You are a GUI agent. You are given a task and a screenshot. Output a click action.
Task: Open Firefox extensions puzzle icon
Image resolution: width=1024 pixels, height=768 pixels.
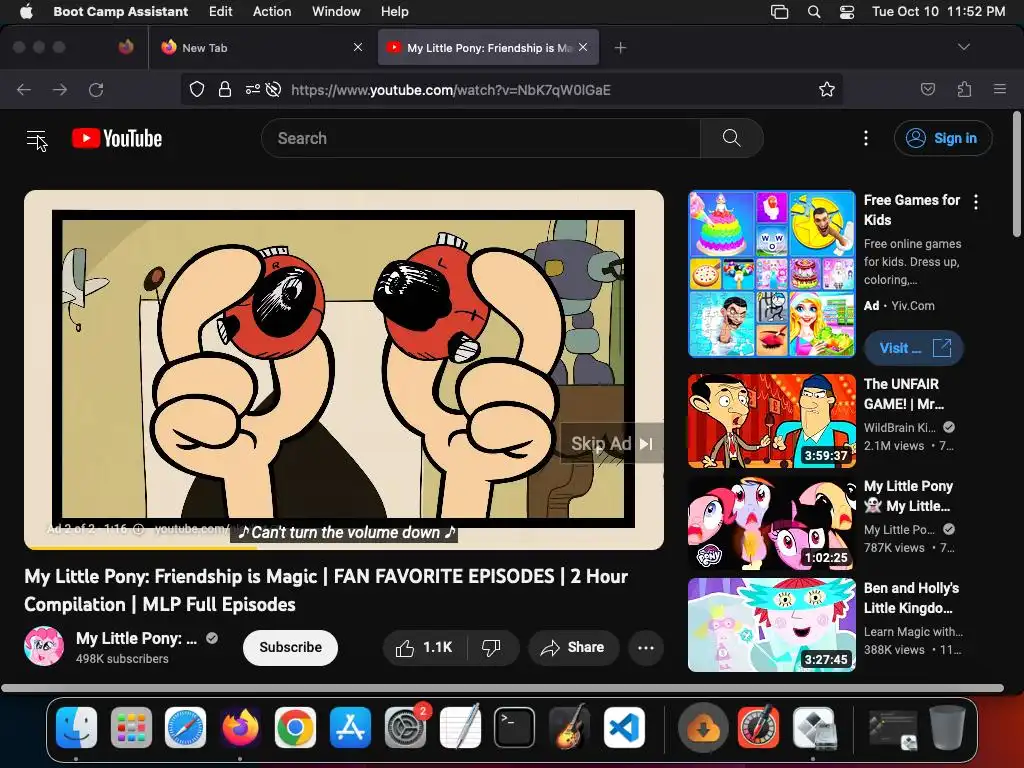[964, 89]
